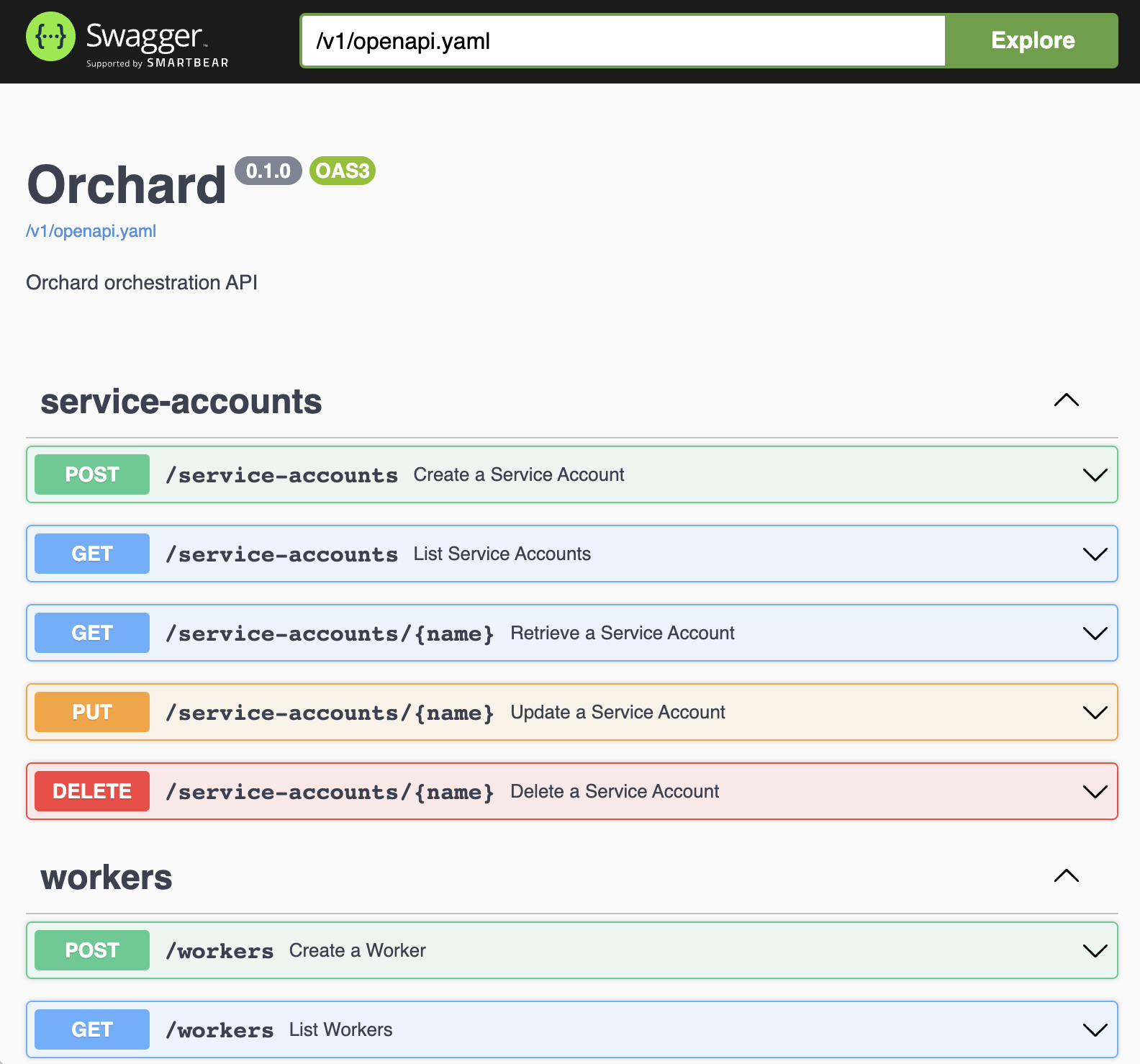Viewport: 1140px width, 1064px height.
Task: Click the /service-accounts/{name} path in the PUT row
Action: (330, 713)
